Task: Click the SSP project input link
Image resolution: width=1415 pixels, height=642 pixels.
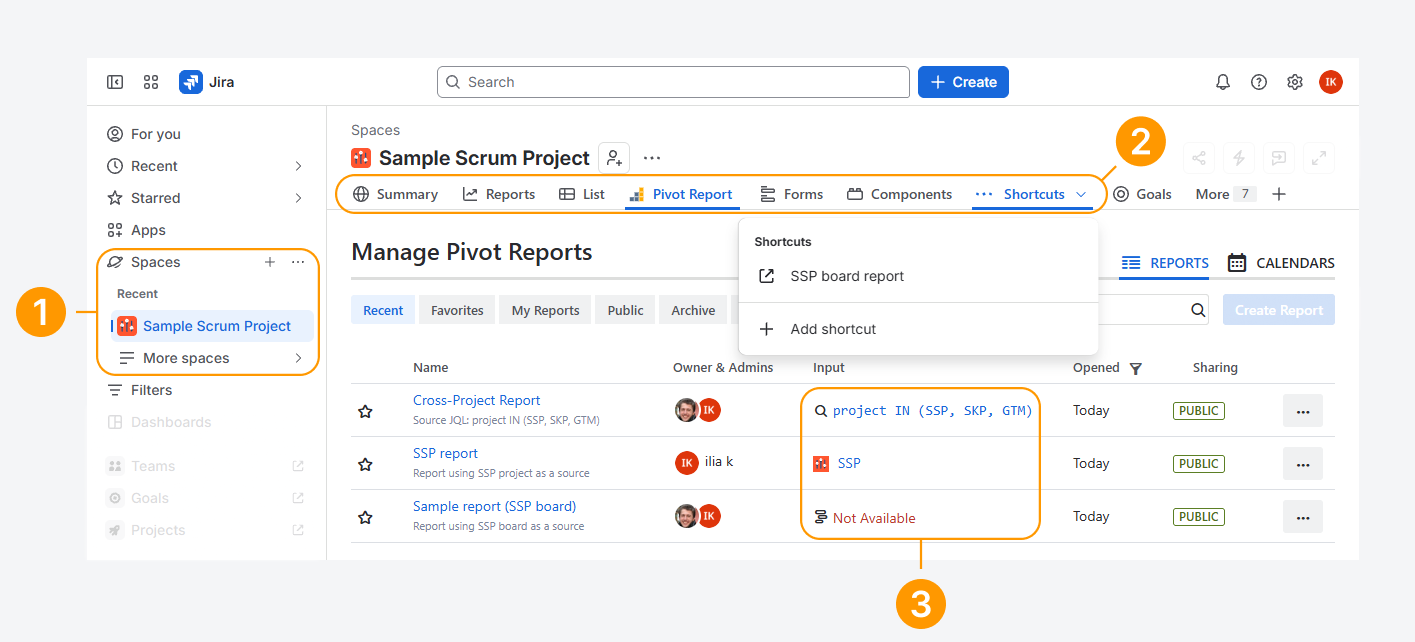Action: pyautogui.click(x=849, y=463)
